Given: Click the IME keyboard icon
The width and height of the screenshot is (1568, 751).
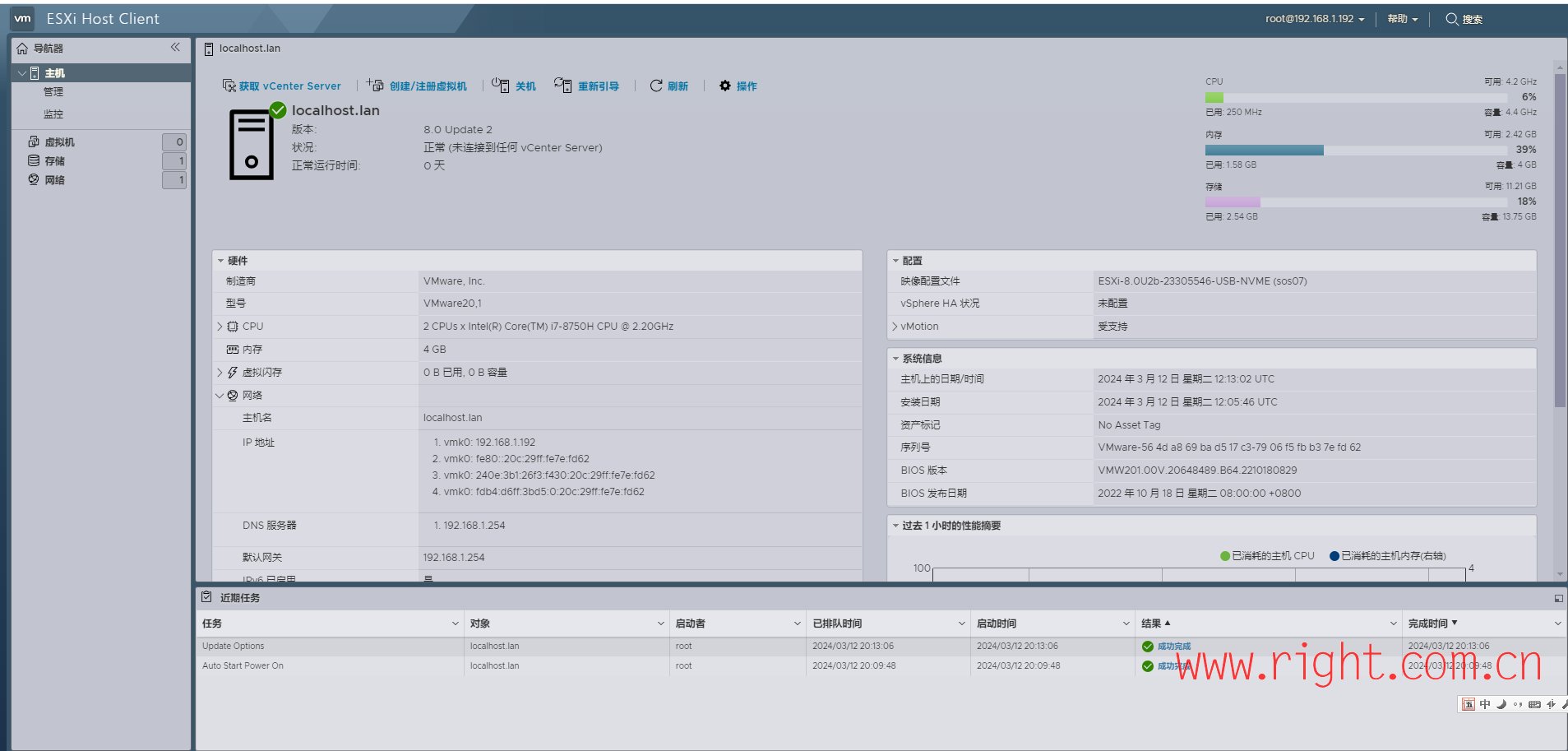Looking at the screenshot, I should pos(1534,704).
